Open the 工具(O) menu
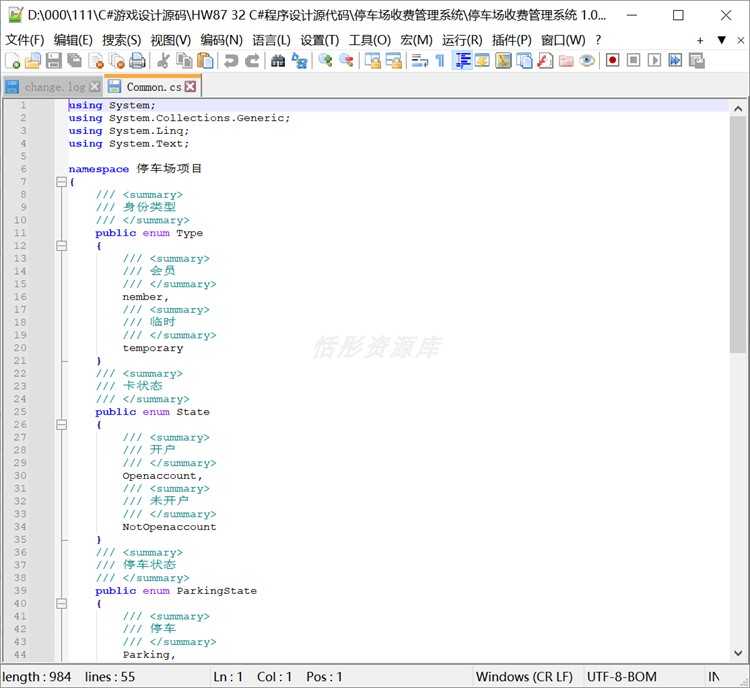Image resolution: width=750 pixels, height=688 pixels. point(370,40)
